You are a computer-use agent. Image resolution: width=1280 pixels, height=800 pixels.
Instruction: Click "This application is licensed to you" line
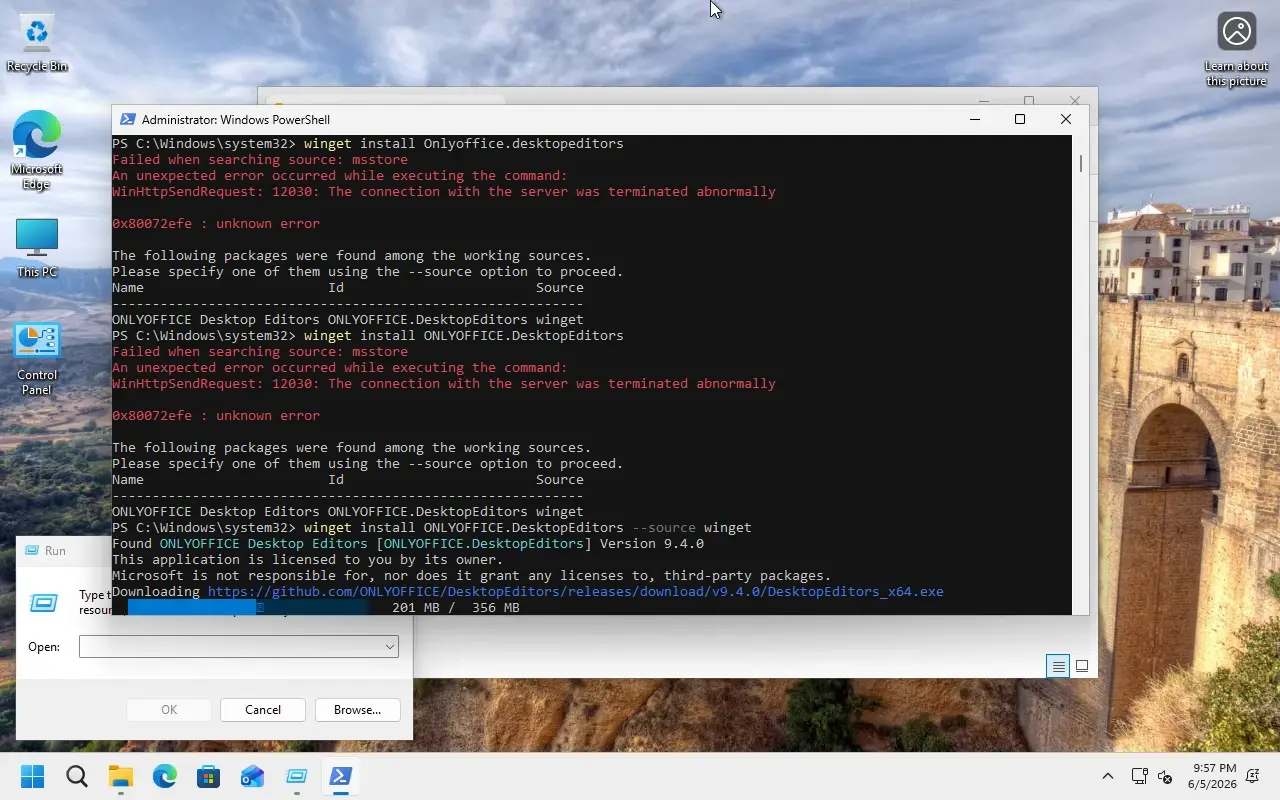[x=308, y=560]
